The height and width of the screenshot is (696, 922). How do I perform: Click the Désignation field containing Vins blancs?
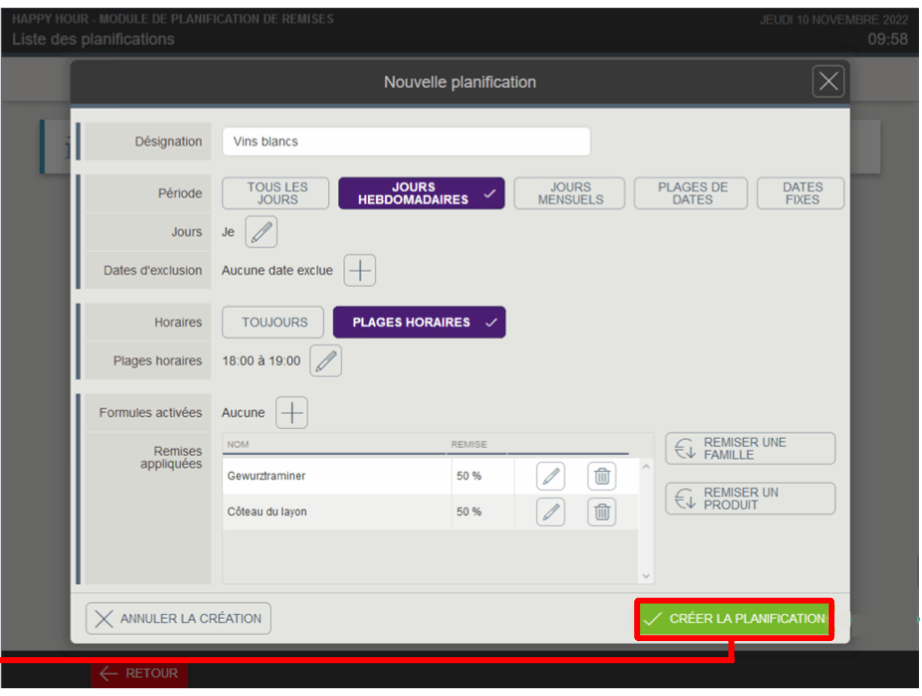tap(406, 142)
